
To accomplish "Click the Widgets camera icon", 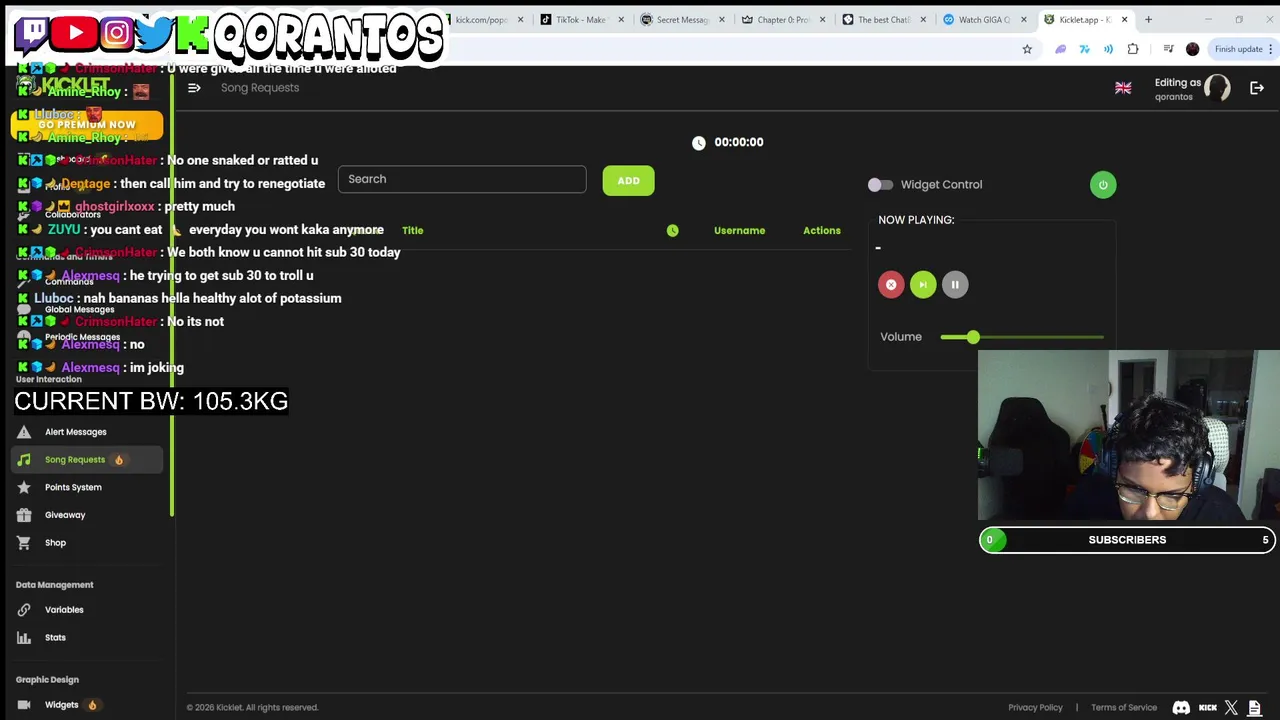I will pos(24,705).
